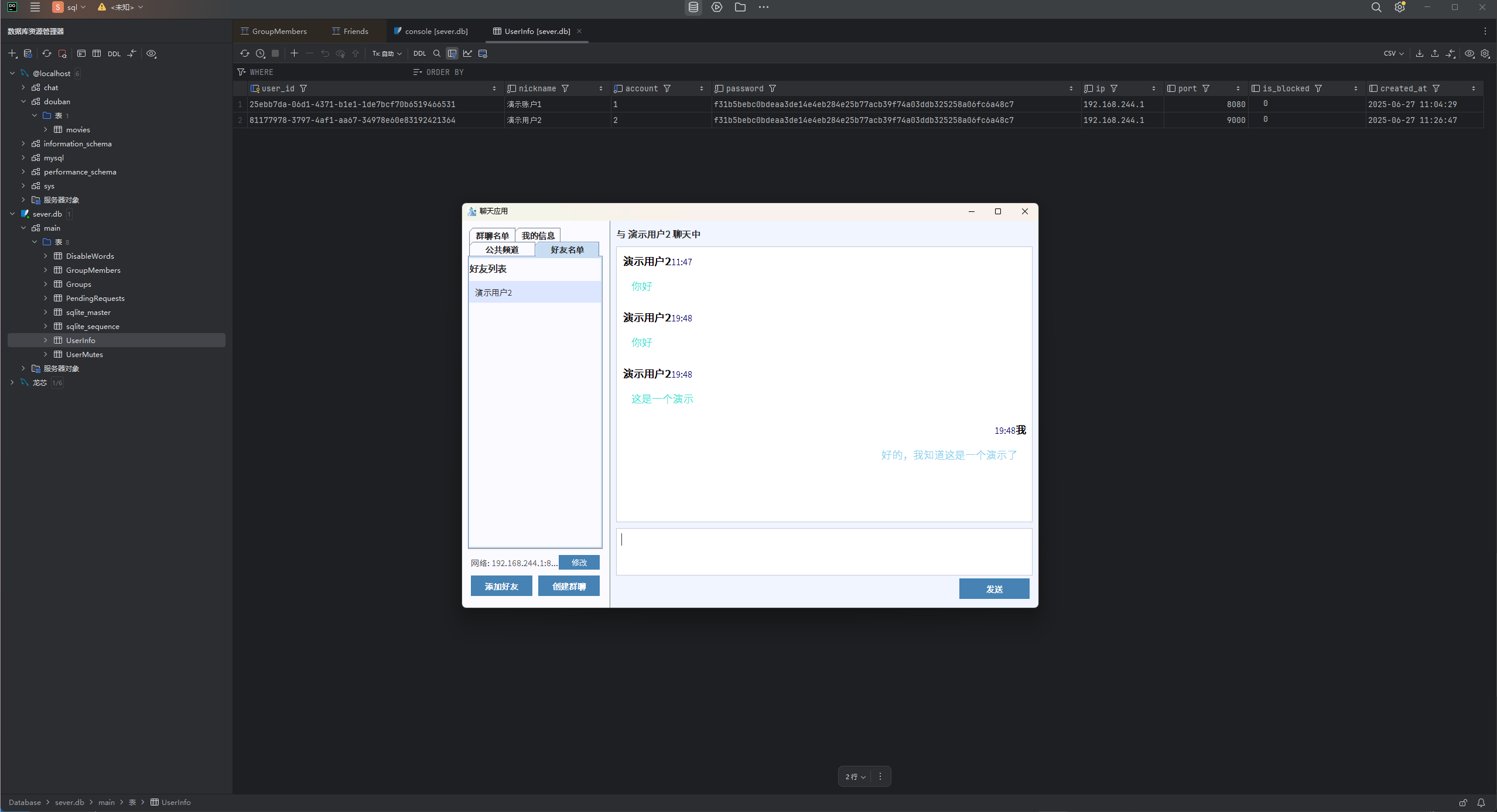This screenshot has width=1497, height=812.
Task: Open the Tx auto transaction mode dropdown
Action: (387, 53)
